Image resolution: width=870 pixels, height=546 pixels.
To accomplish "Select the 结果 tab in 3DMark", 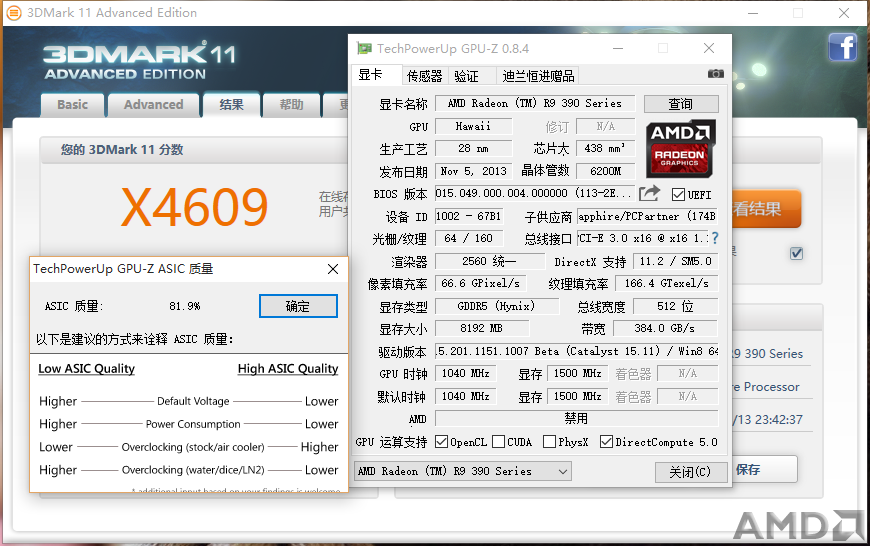I will pos(231,104).
